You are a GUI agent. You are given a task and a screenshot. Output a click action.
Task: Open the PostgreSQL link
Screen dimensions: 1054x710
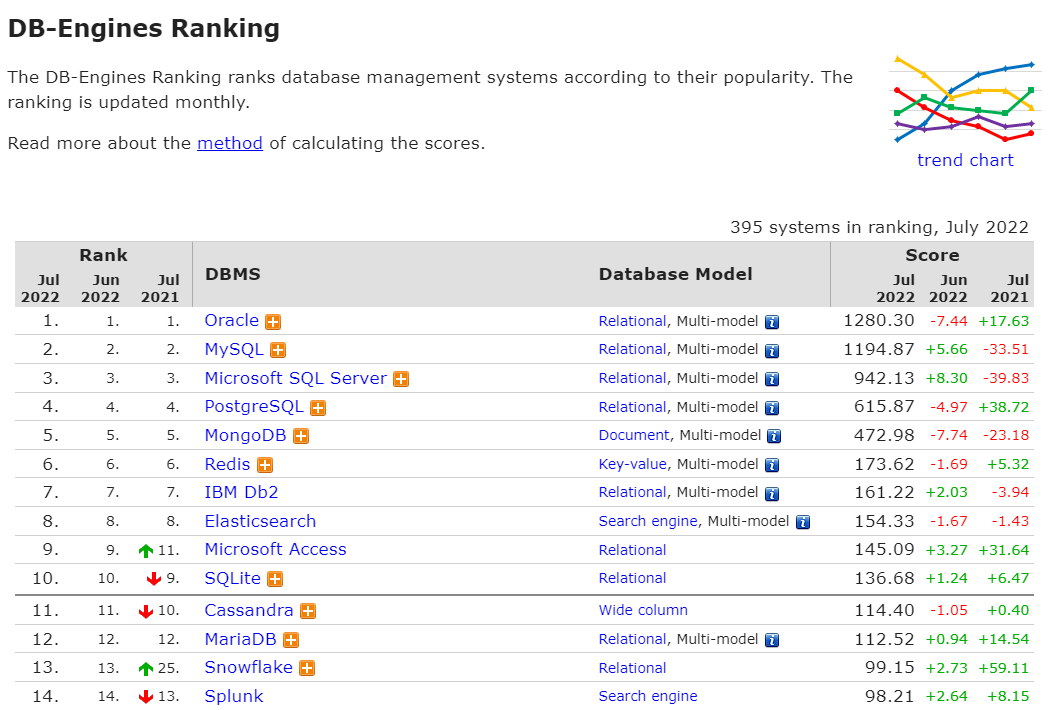tap(254, 407)
